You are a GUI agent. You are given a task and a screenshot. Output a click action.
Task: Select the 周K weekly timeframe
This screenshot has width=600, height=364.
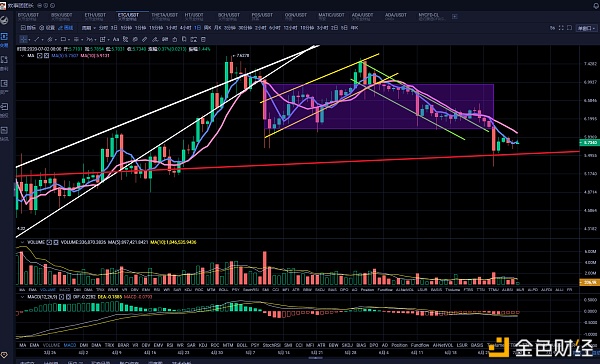point(208,28)
